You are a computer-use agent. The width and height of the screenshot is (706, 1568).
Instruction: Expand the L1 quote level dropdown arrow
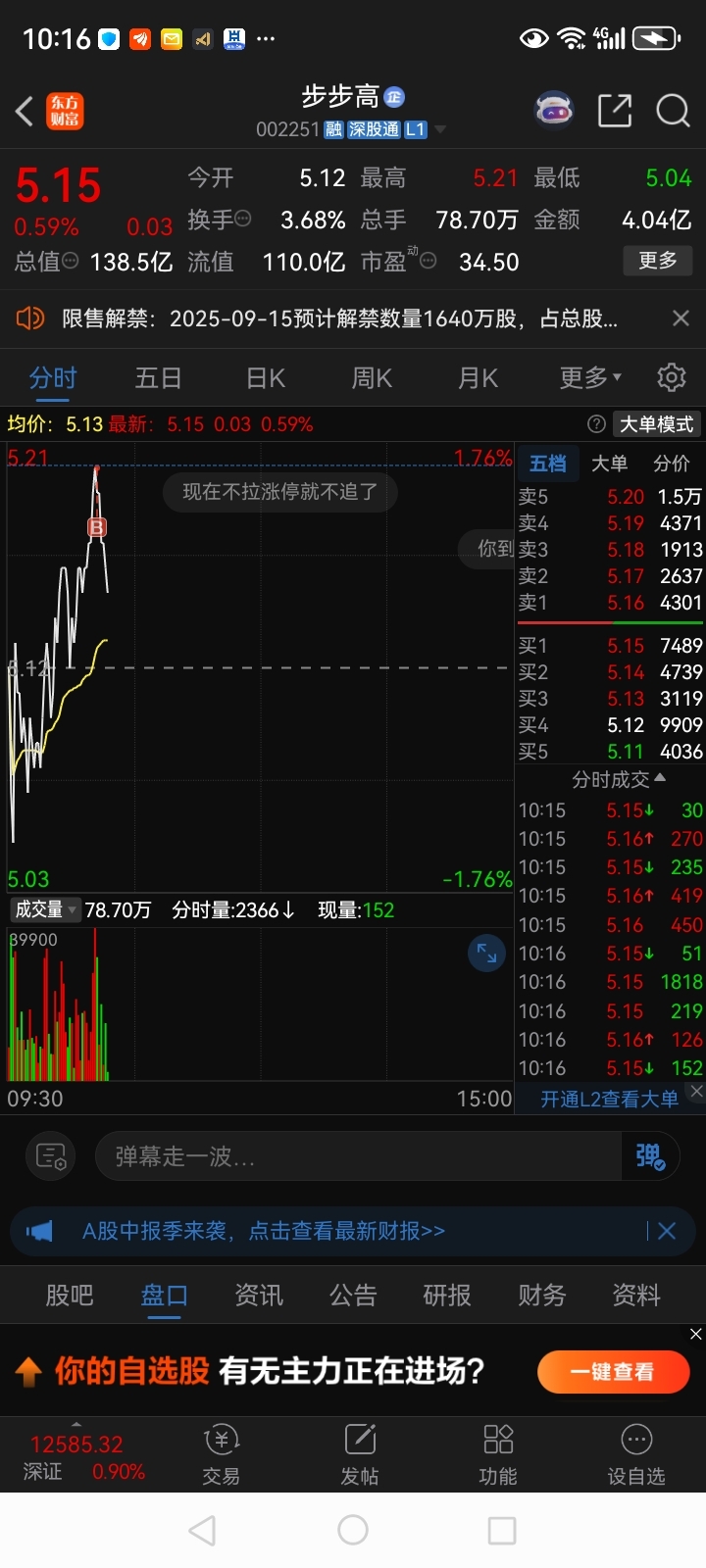click(440, 129)
